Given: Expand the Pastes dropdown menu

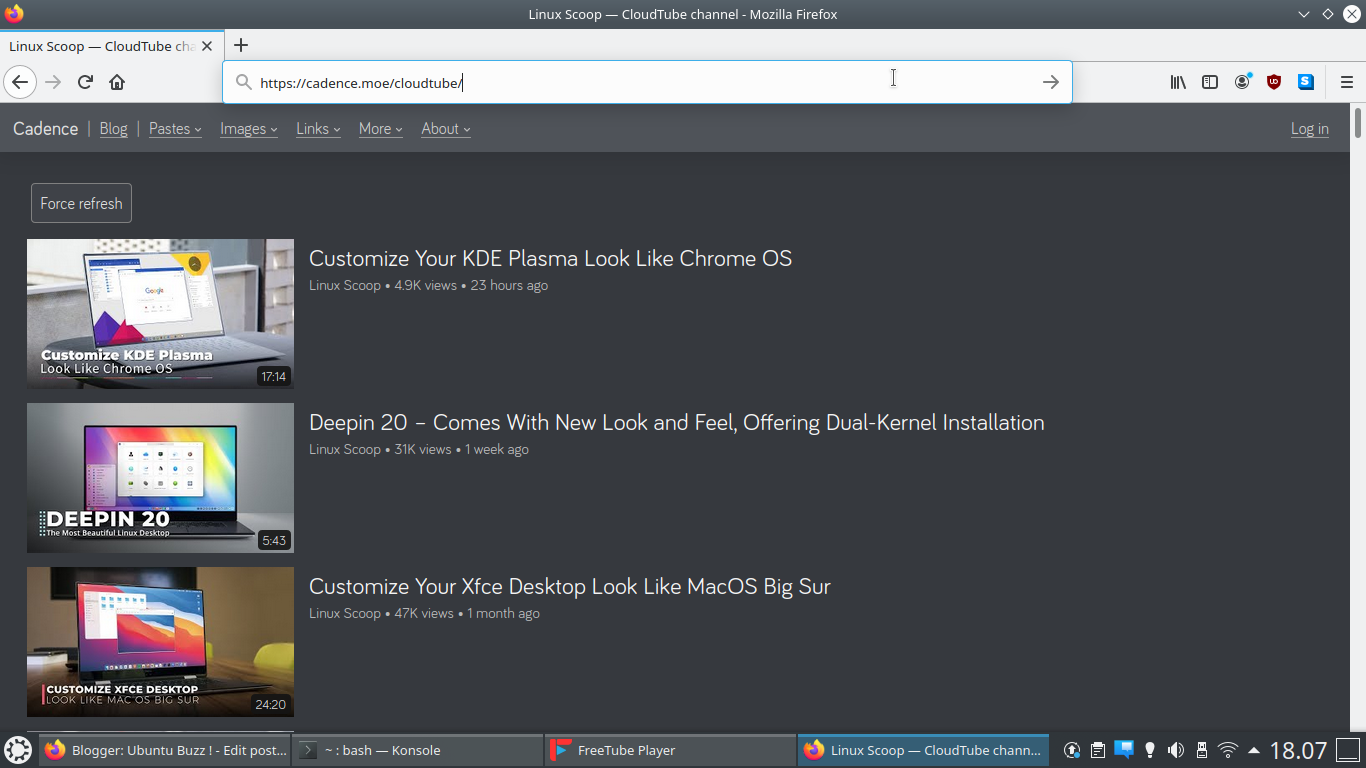Looking at the screenshot, I should click(175, 129).
